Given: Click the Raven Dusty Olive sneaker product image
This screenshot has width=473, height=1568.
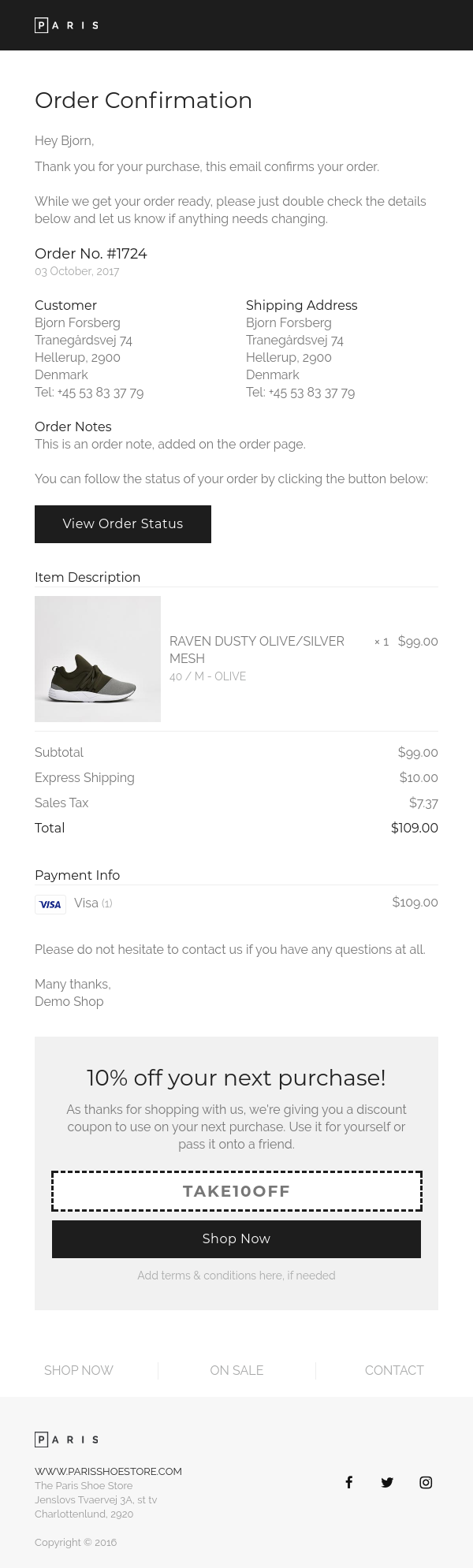Looking at the screenshot, I should 98,658.
